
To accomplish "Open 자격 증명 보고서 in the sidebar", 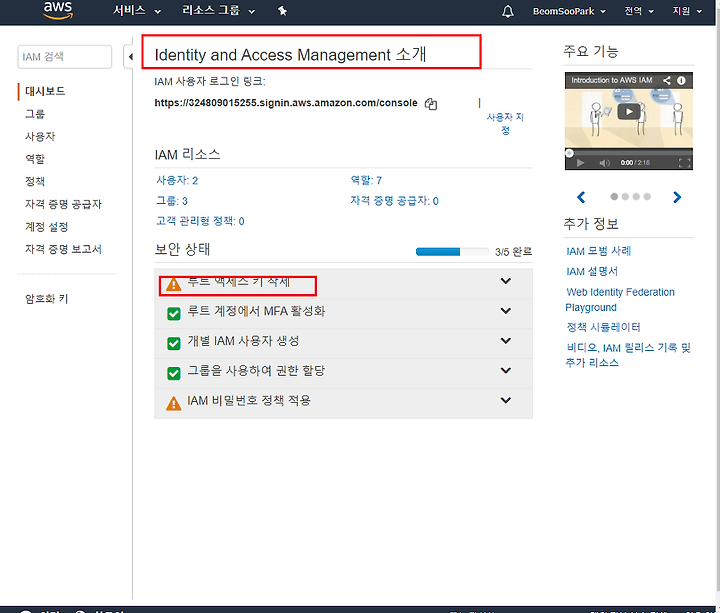I will click(63, 249).
